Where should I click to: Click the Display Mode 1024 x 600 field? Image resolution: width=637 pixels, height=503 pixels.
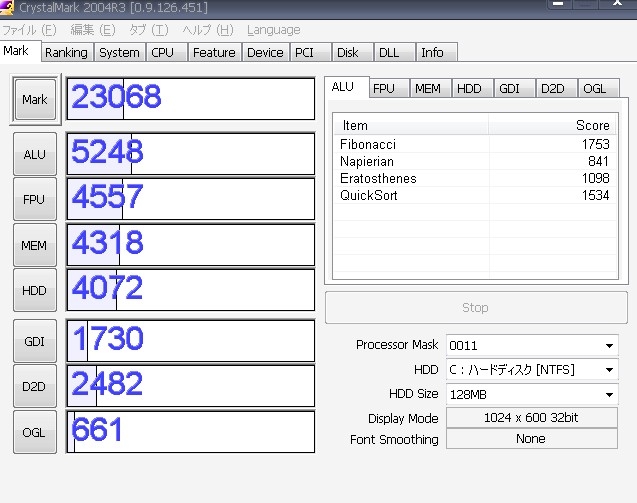tap(531, 418)
